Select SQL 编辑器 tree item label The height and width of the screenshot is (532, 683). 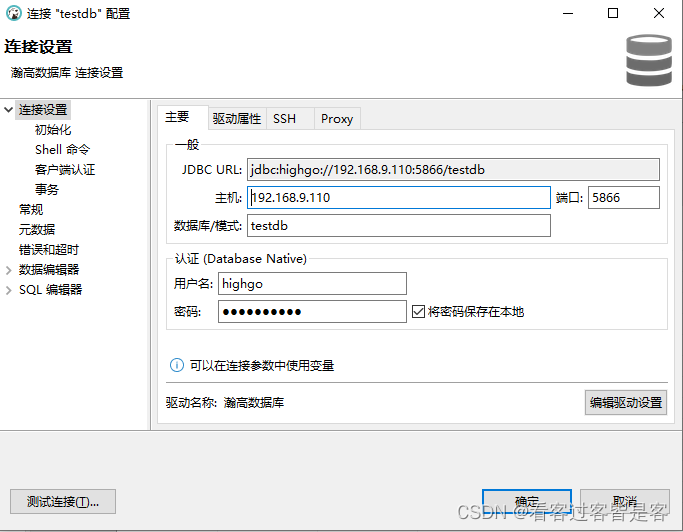tap(51, 290)
